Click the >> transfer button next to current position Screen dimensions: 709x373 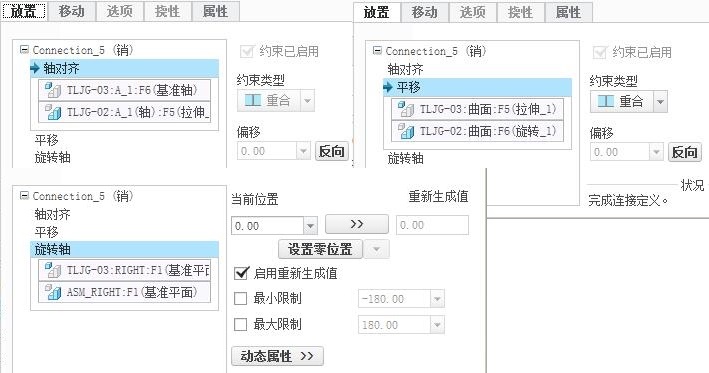tap(357, 224)
